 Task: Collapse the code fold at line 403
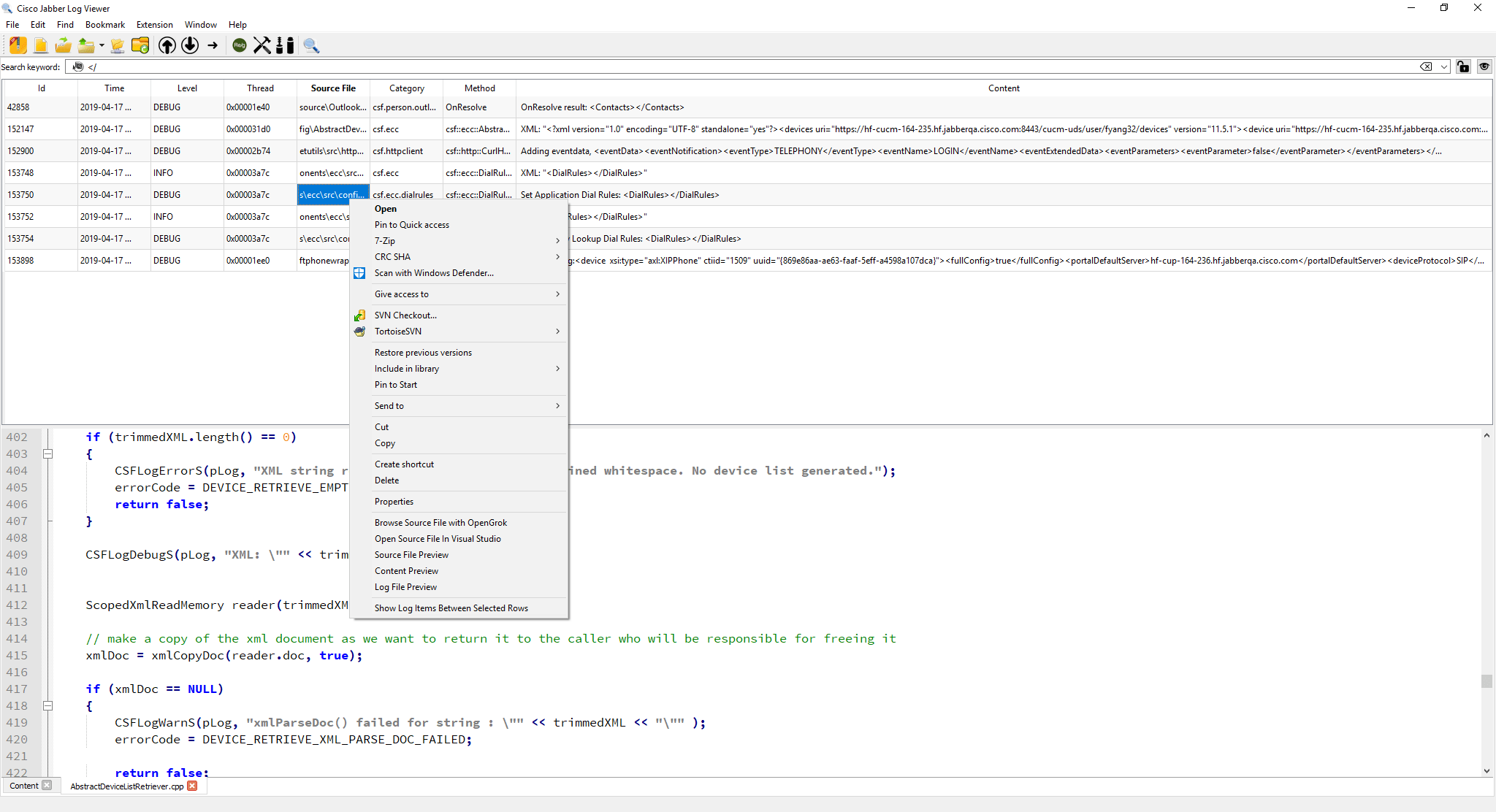(x=48, y=454)
